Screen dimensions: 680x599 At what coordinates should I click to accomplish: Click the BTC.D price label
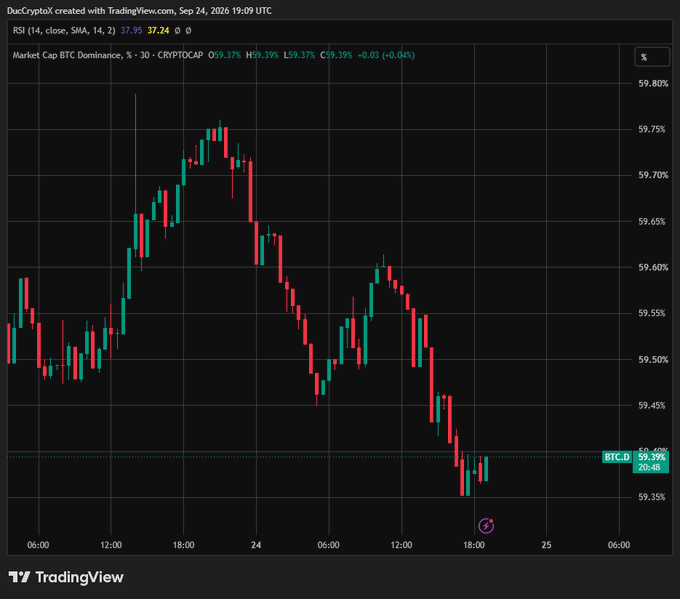pos(617,457)
